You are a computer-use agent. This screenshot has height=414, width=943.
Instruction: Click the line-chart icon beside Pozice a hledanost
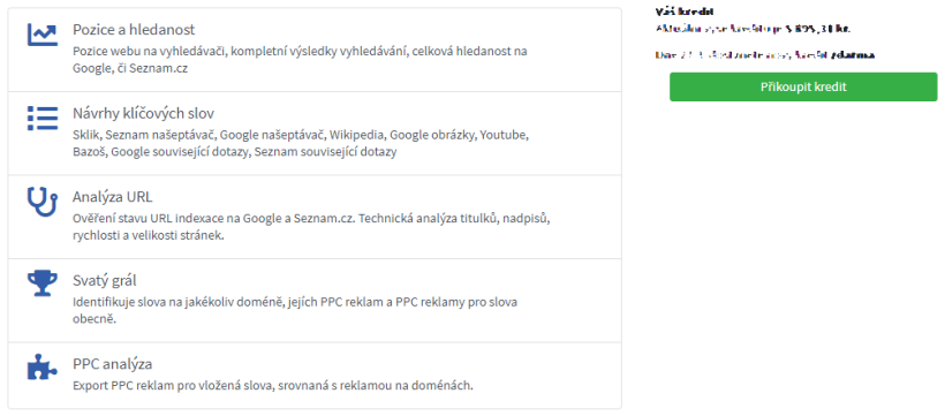pos(42,36)
